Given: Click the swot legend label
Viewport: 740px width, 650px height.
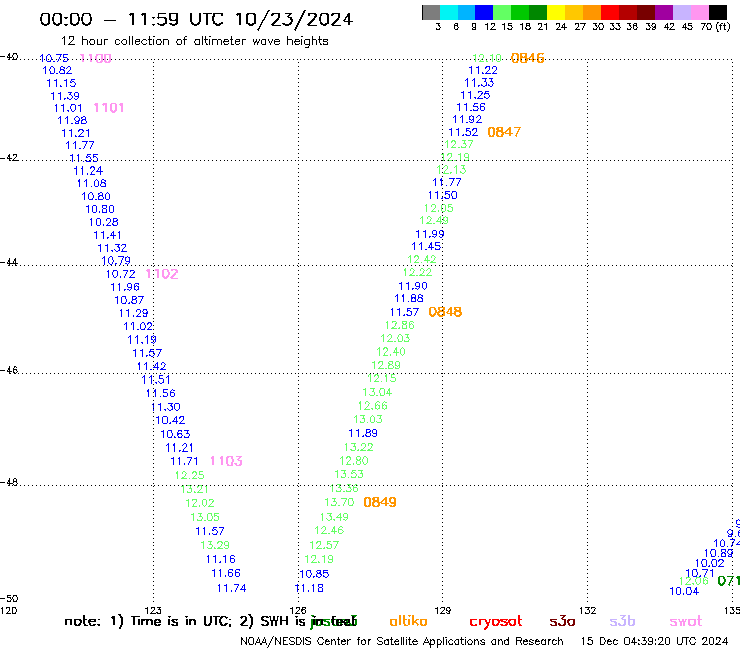Looking at the screenshot, I should click(x=686, y=621).
